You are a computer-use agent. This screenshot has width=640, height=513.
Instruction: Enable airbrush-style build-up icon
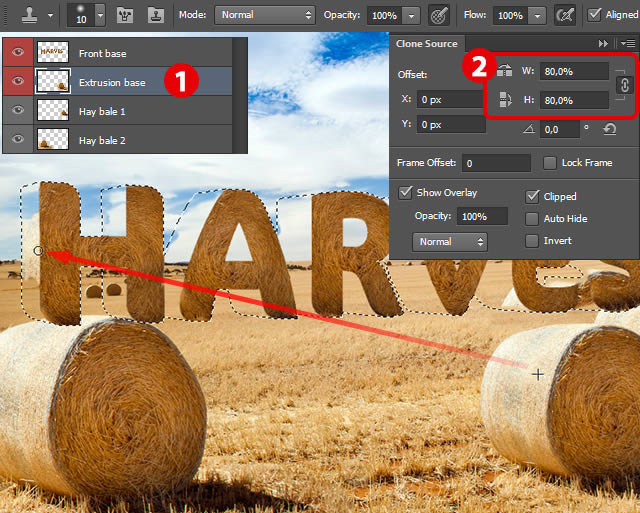pyautogui.click(x=565, y=15)
